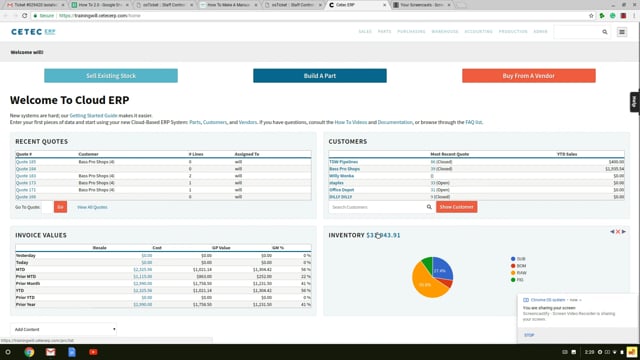The height and width of the screenshot is (360, 640).
Task: Open the PURCHASING menu
Action: tap(411, 31)
